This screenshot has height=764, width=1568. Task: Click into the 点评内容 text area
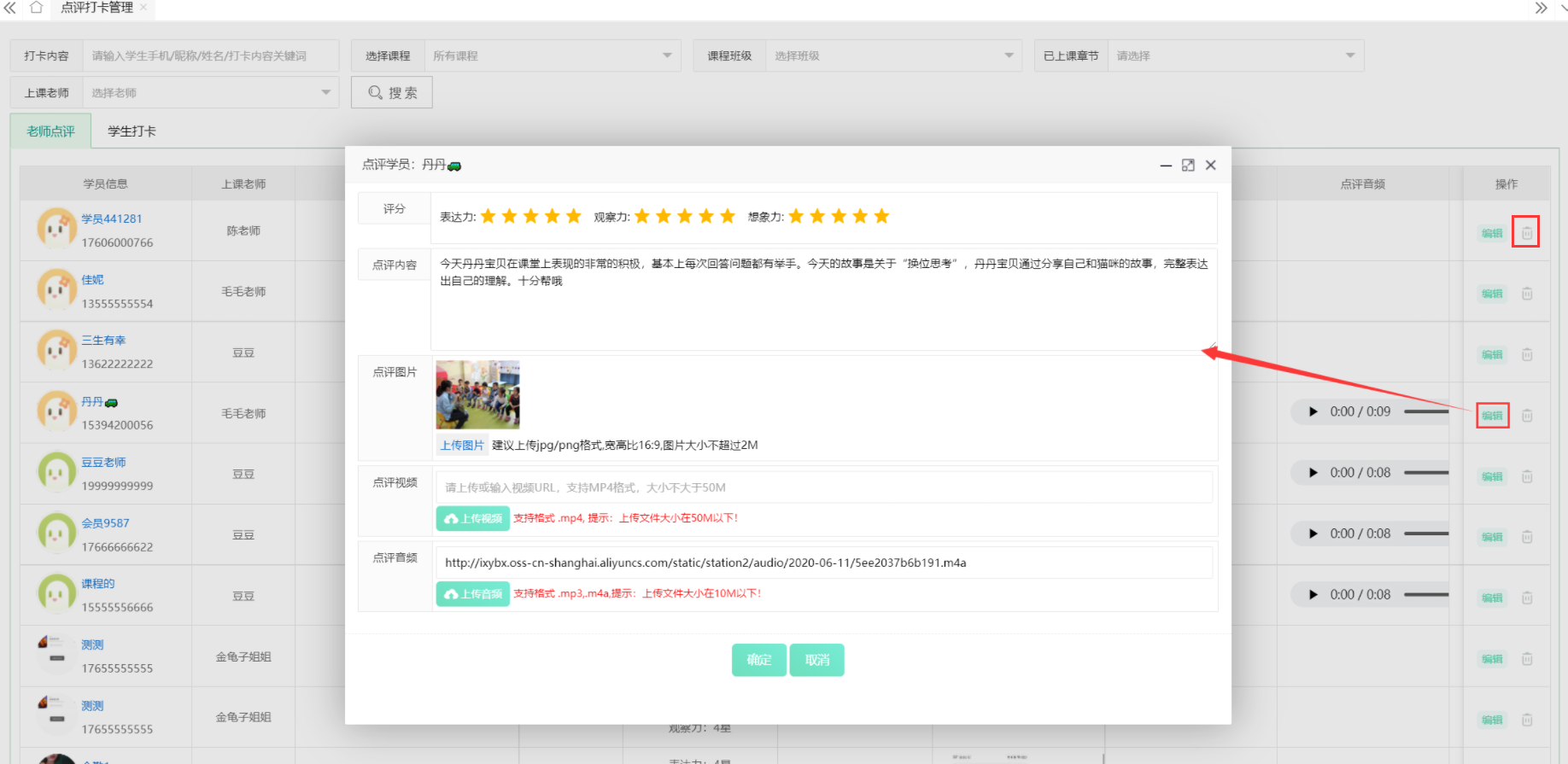tap(824, 300)
